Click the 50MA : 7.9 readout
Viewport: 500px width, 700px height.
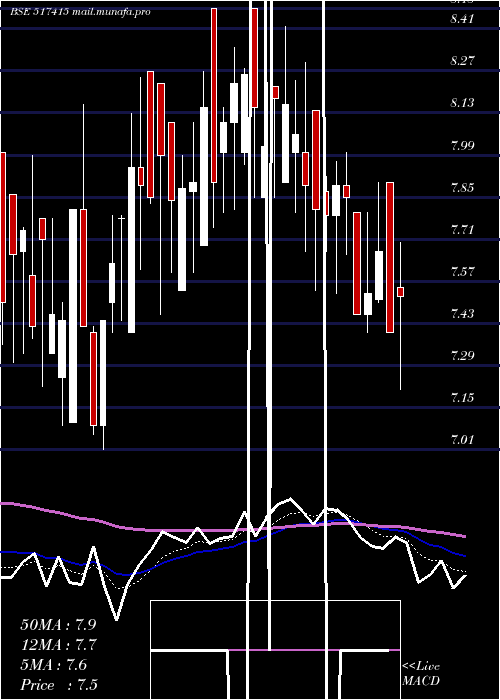click(58, 625)
